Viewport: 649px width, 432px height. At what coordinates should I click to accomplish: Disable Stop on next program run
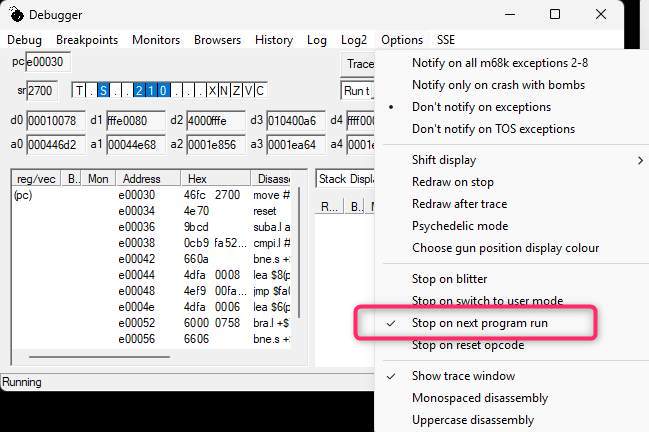click(x=479, y=323)
